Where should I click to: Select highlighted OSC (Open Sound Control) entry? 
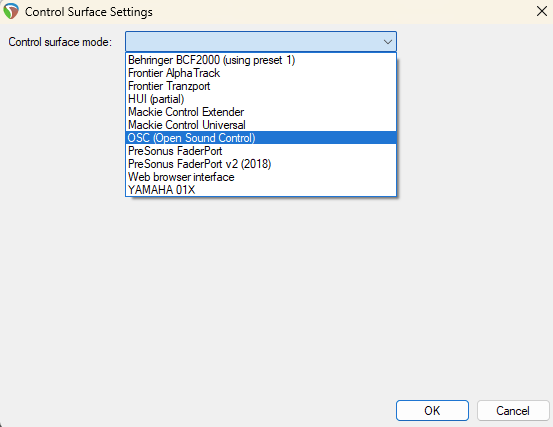tap(261, 138)
